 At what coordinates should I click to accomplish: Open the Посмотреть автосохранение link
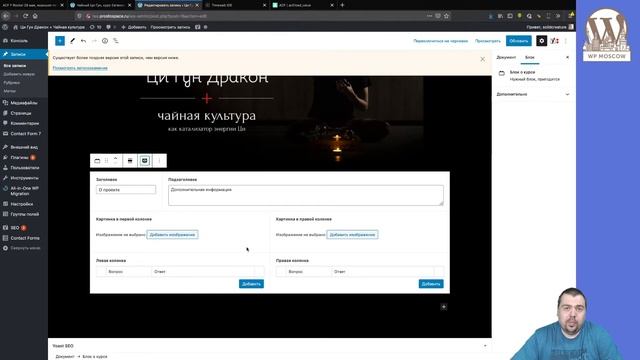tap(80, 68)
